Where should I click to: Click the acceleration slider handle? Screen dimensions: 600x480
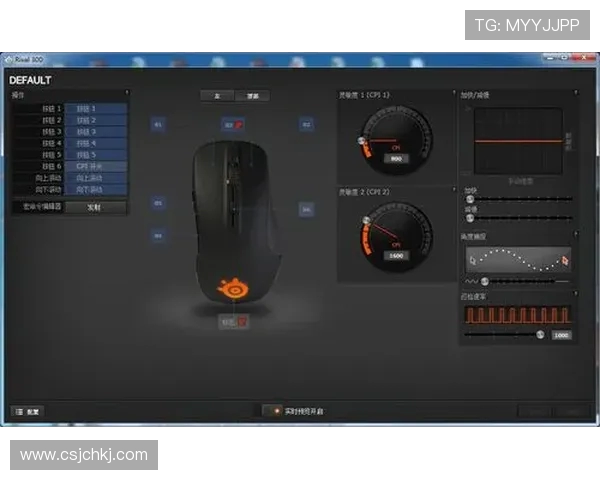pos(470,199)
